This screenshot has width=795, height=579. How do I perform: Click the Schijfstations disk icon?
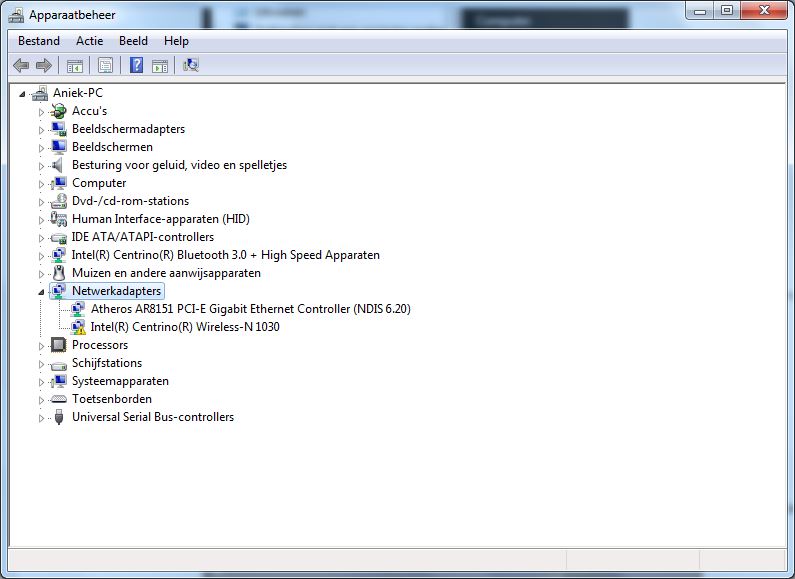[x=59, y=364]
